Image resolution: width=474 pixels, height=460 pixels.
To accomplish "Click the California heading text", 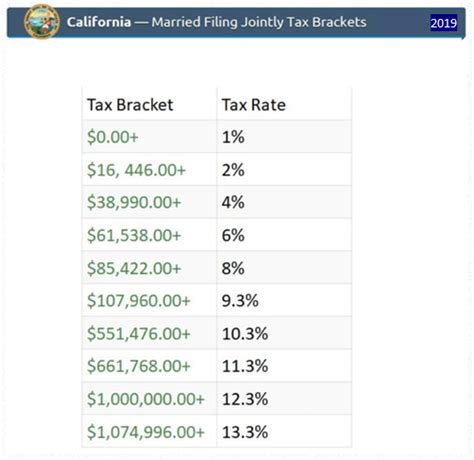I will pyautogui.click(x=99, y=22).
